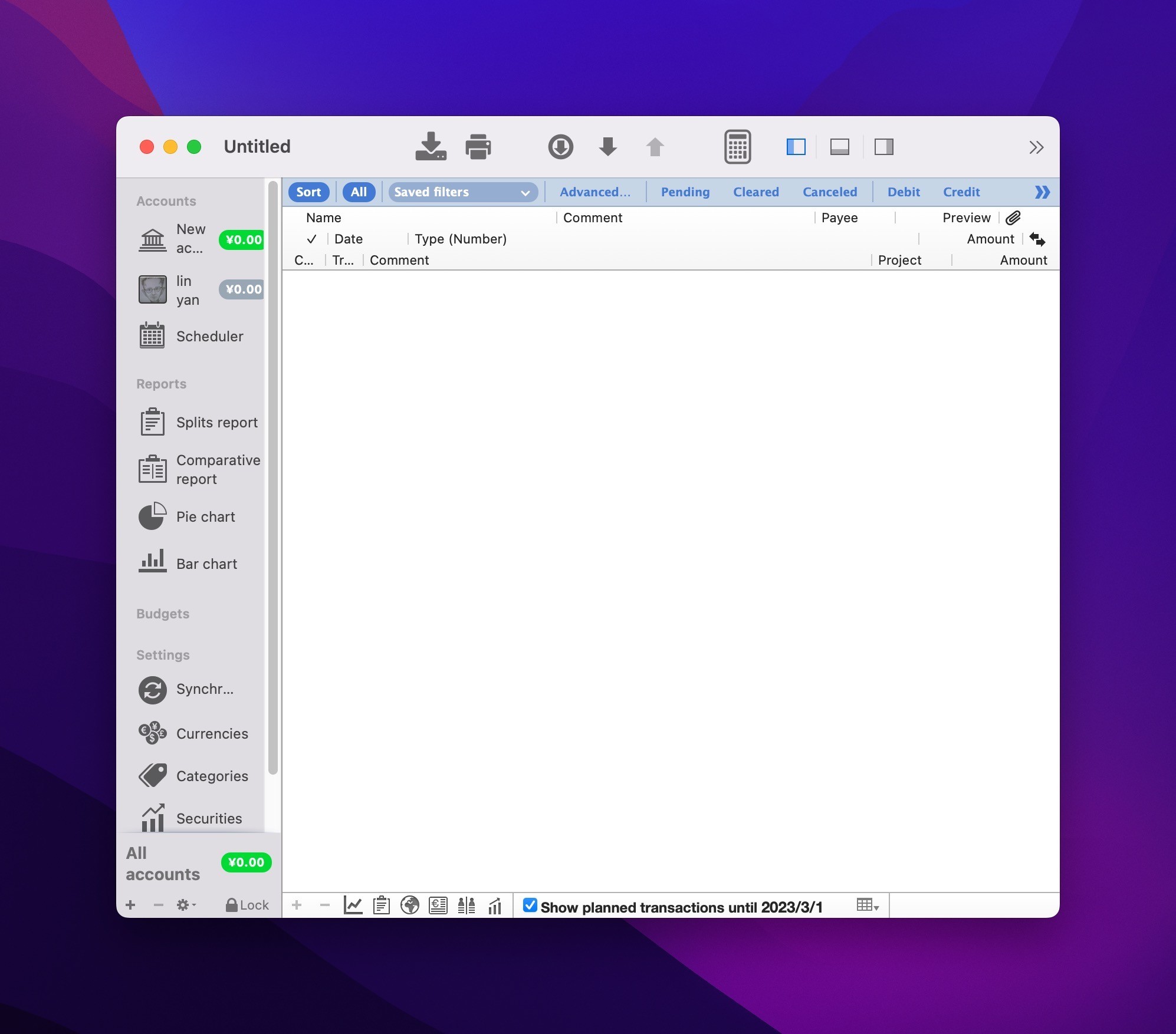
Task: Open the calculator tool
Action: pyautogui.click(x=737, y=146)
